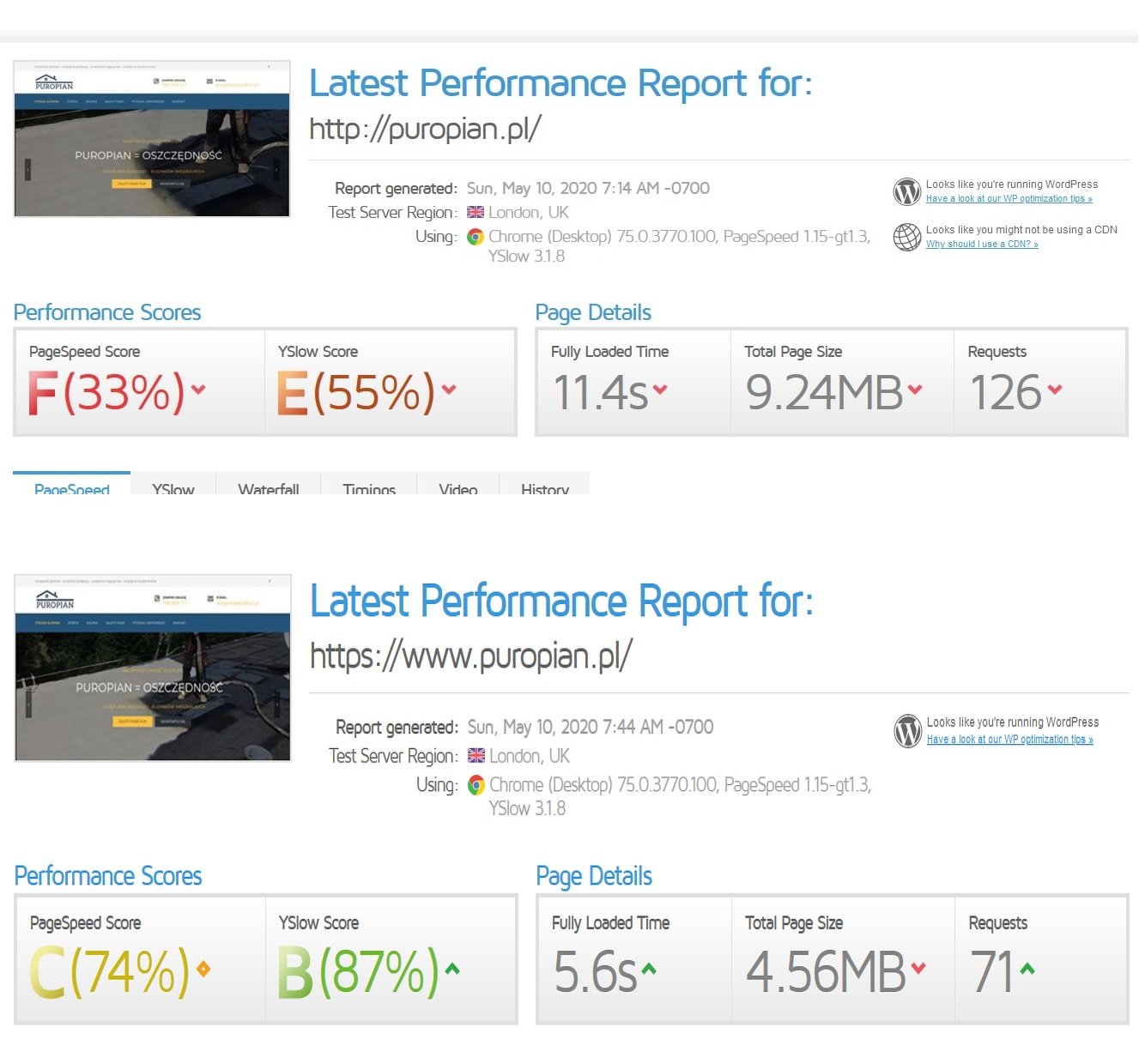Open WP optimization tips link in first report

tap(1009, 199)
